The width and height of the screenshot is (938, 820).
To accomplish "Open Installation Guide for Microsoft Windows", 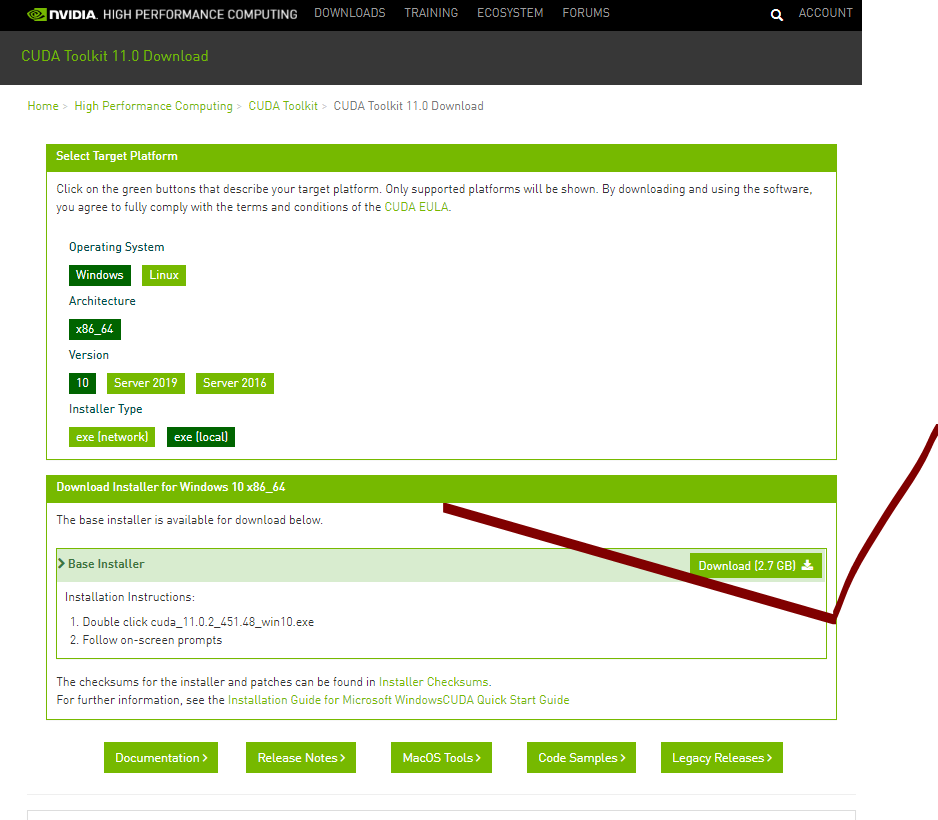I will click(x=335, y=700).
